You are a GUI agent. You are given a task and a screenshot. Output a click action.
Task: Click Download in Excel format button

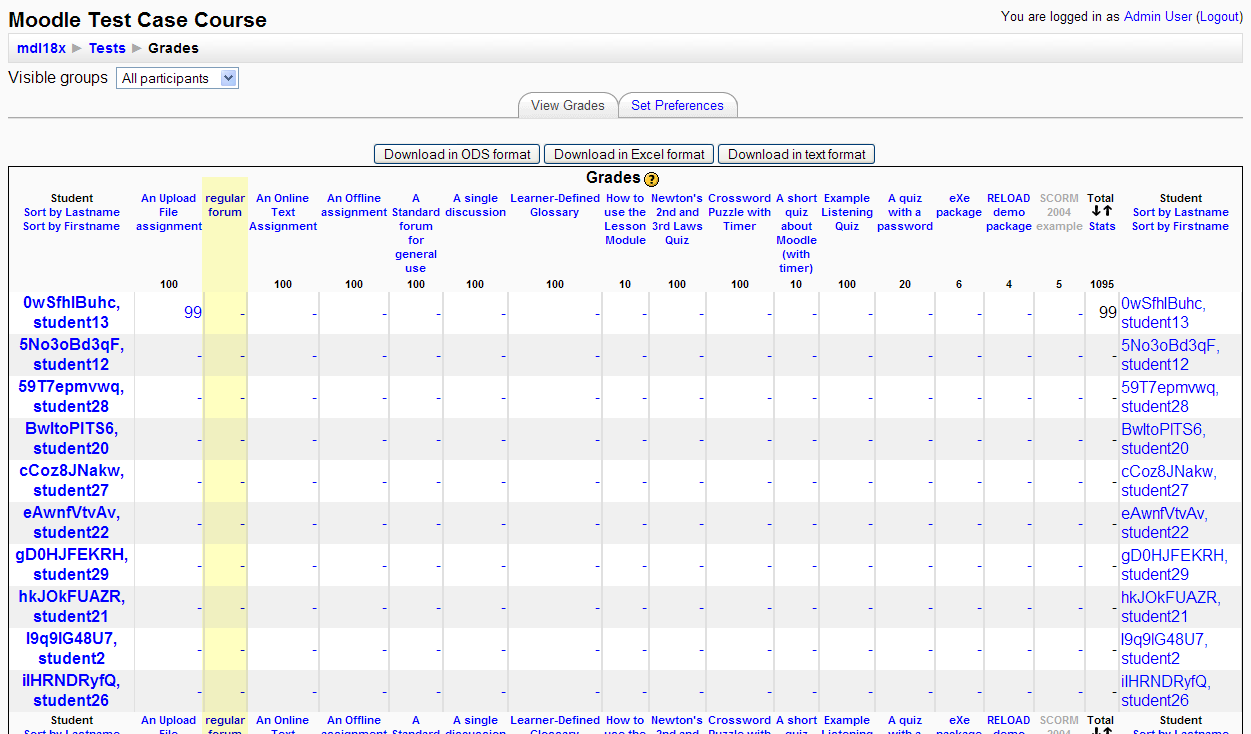pos(629,154)
